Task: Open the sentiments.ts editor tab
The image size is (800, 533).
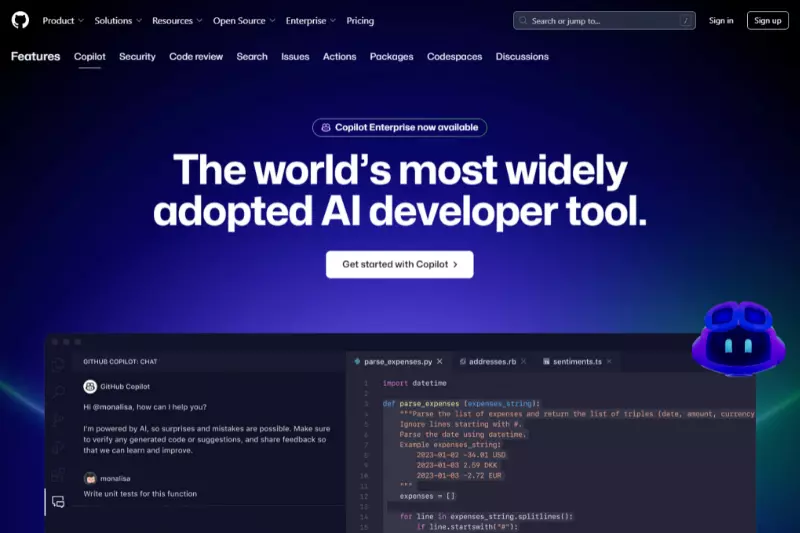Action: pos(577,362)
